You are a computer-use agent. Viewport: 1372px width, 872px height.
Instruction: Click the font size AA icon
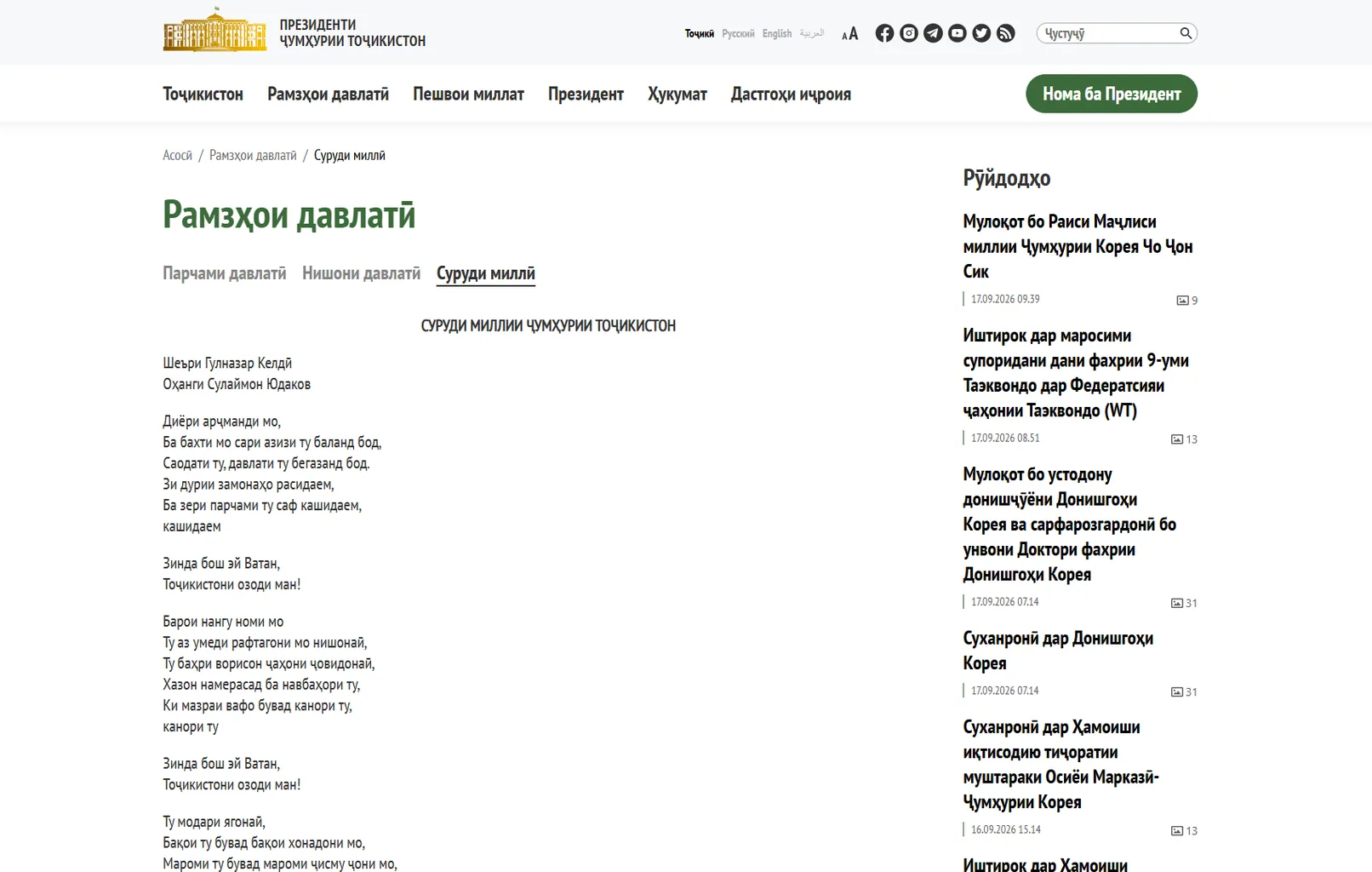[x=849, y=34]
